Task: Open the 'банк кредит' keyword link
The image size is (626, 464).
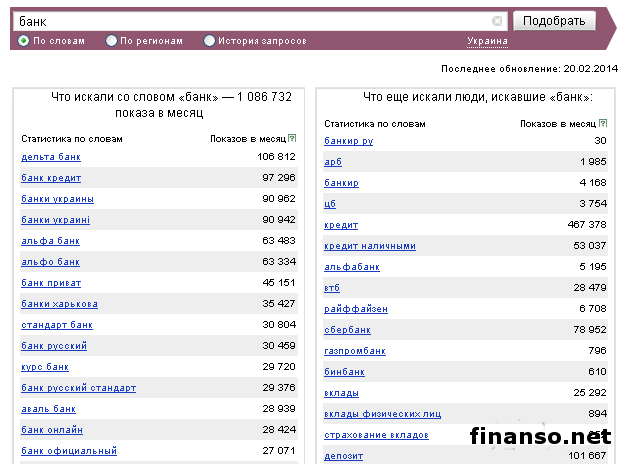Action: click(x=51, y=178)
